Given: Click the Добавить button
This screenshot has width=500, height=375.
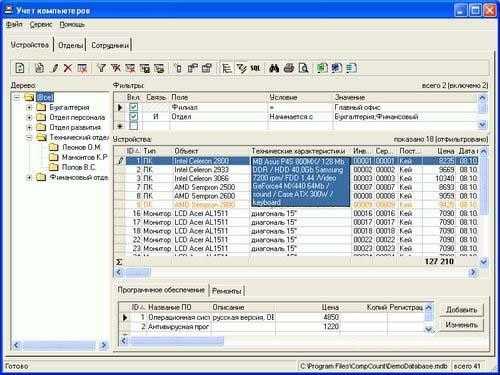Looking at the screenshot, I should point(461,310).
